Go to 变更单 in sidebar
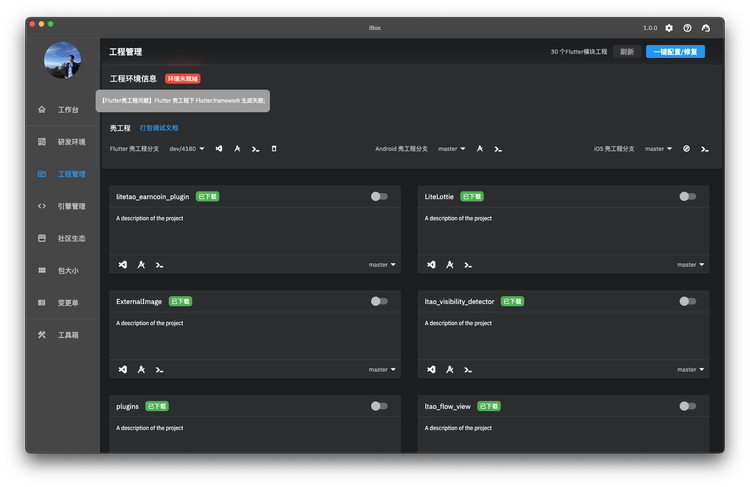Screen dimensions: 750x487 click(x=62, y=302)
